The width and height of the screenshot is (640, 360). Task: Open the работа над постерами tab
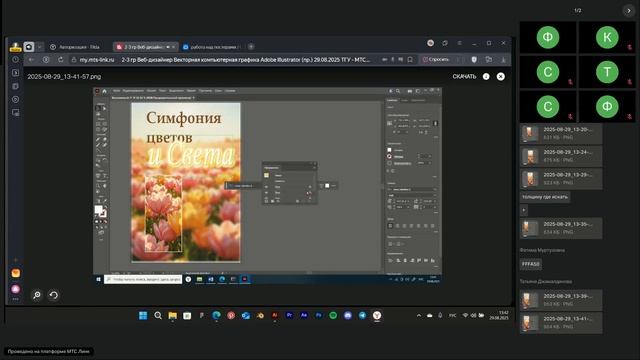212,47
